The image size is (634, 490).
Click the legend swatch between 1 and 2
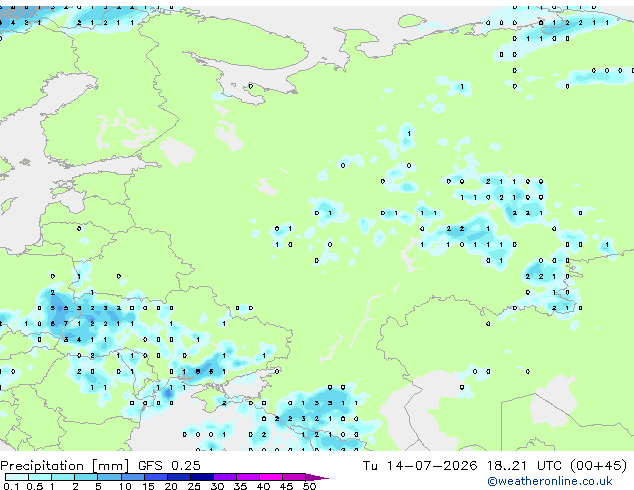tap(63, 477)
